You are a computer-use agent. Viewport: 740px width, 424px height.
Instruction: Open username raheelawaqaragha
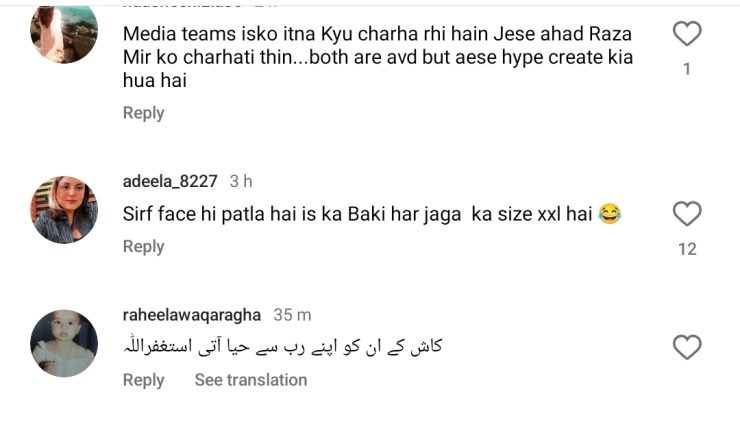[x=192, y=315]
